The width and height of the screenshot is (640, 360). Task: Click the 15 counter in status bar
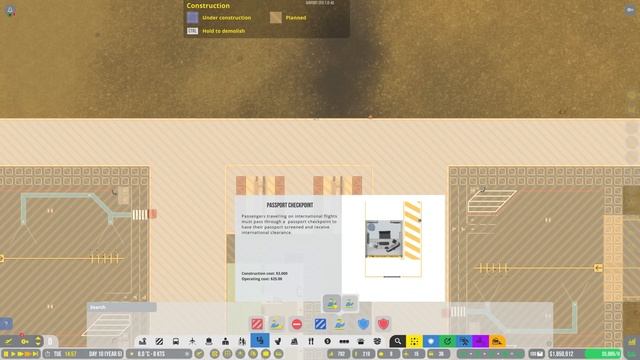pos(413,354)
